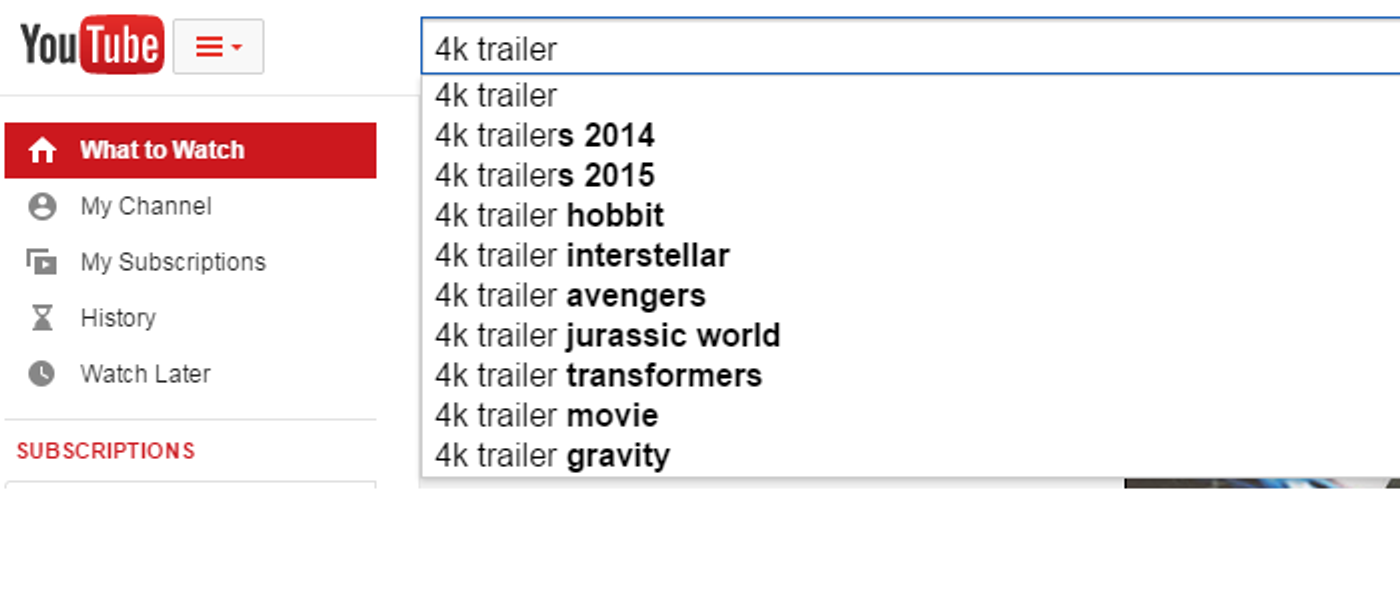Choose the suggestion '4k trailer hobbit'

coord(548,215)
